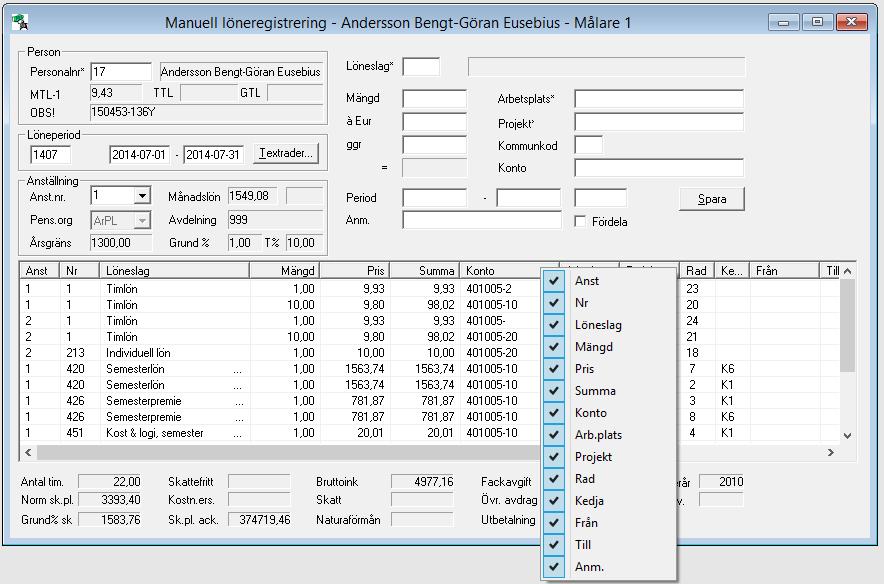Click the à Eur input field
This screenshot has width=884, height=584.
(x=434, y=121)
